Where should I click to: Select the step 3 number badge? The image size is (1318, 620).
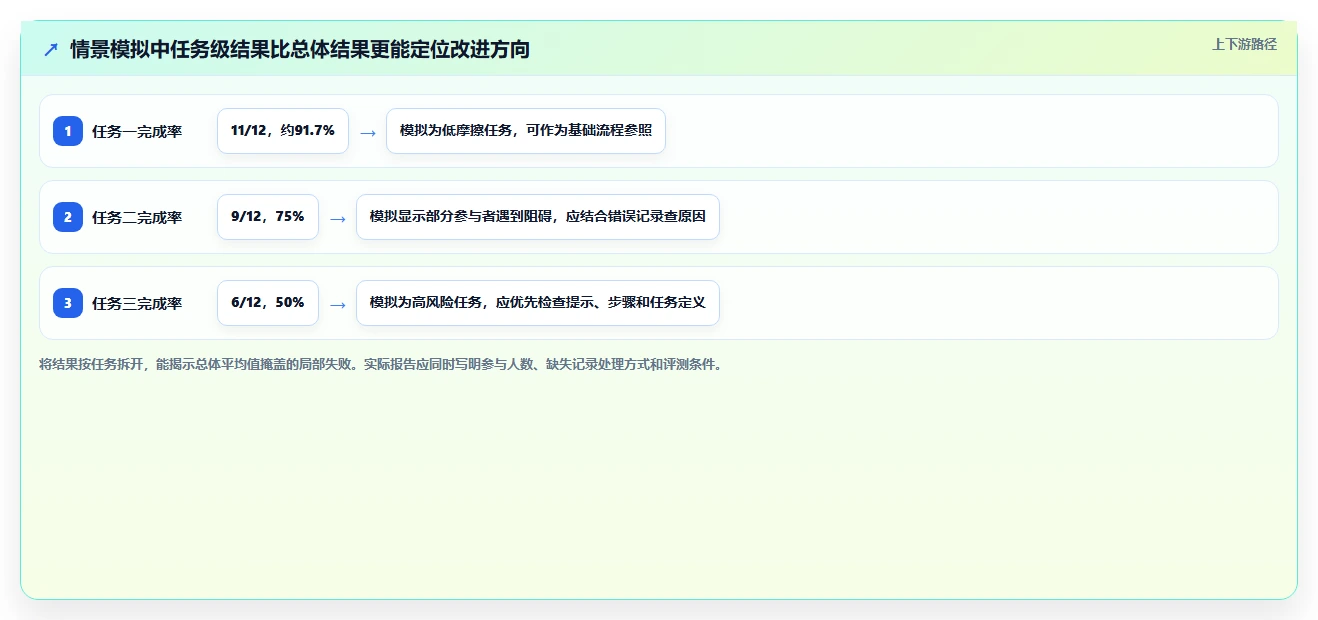click(x=68, y=303)
